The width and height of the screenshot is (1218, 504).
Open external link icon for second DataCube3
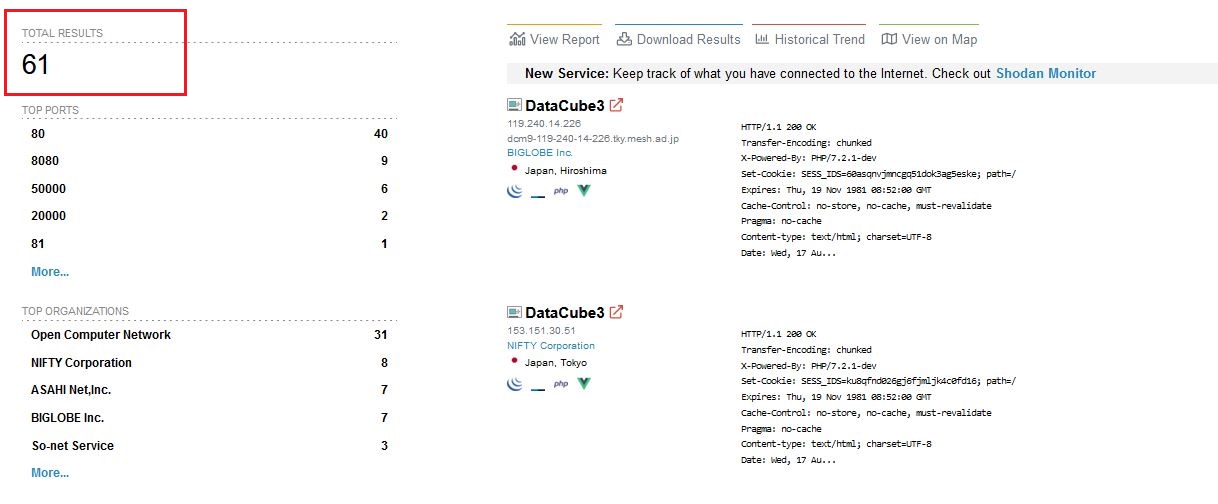tap(617, 312)
